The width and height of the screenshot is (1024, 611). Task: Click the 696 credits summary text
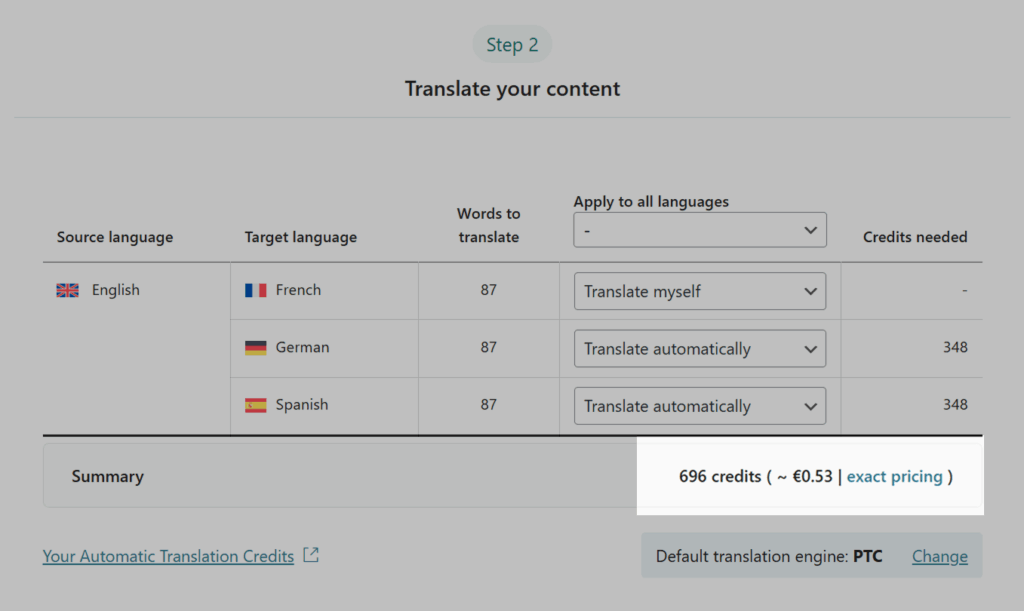coord(720,477)
